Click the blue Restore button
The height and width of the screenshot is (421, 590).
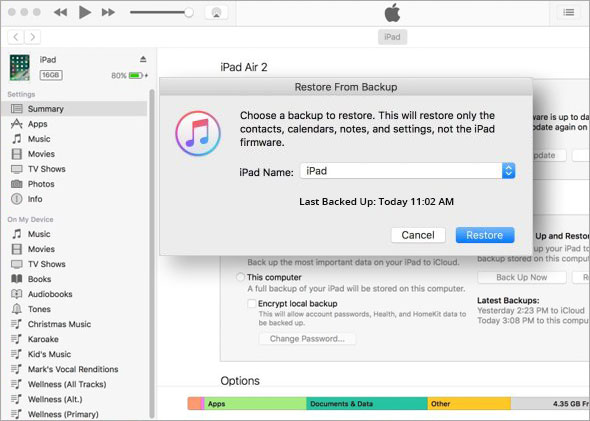pyautogui.click(x=485, y=235)
